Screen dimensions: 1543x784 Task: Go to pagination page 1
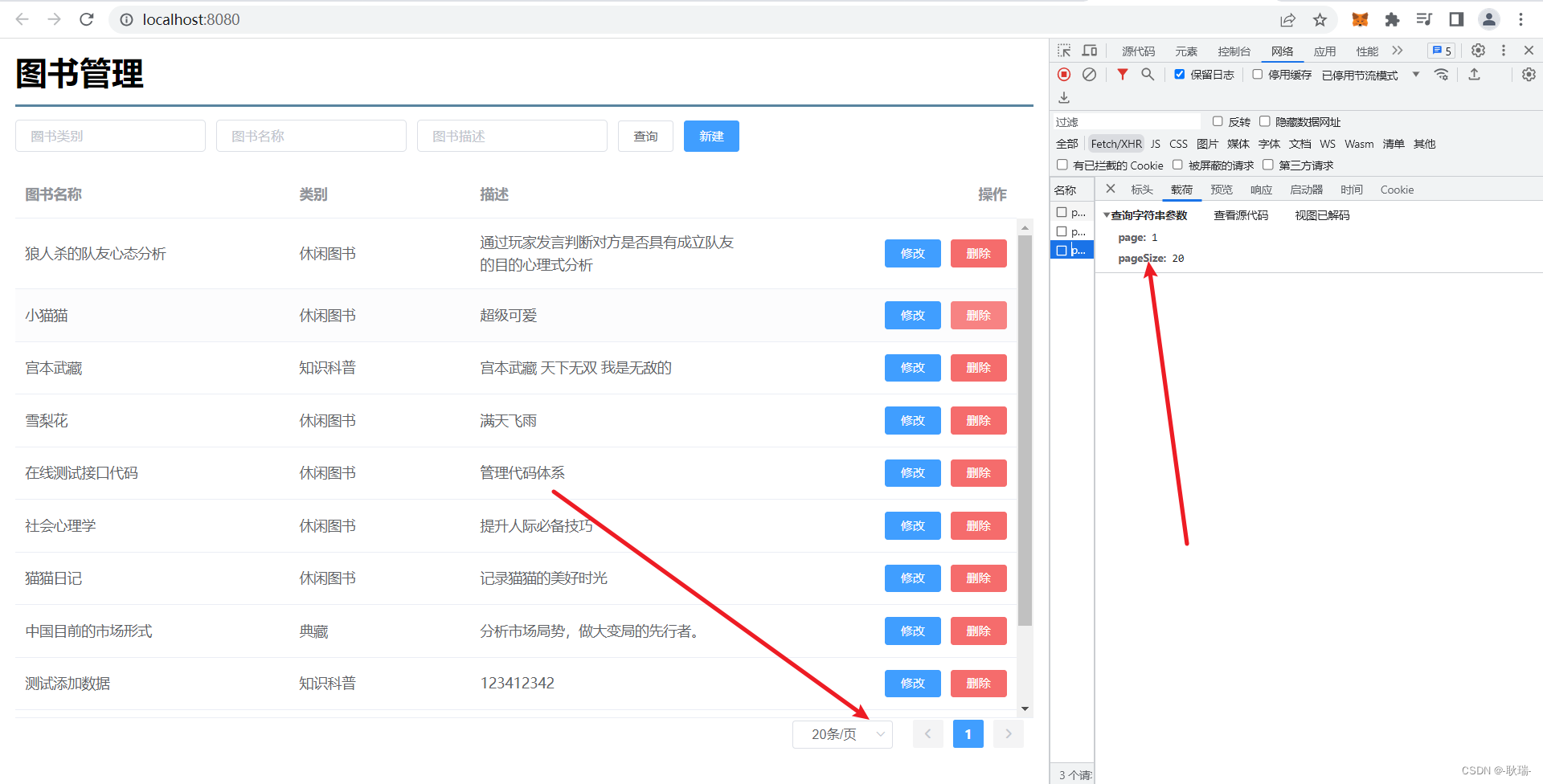[x=968, y=734]
